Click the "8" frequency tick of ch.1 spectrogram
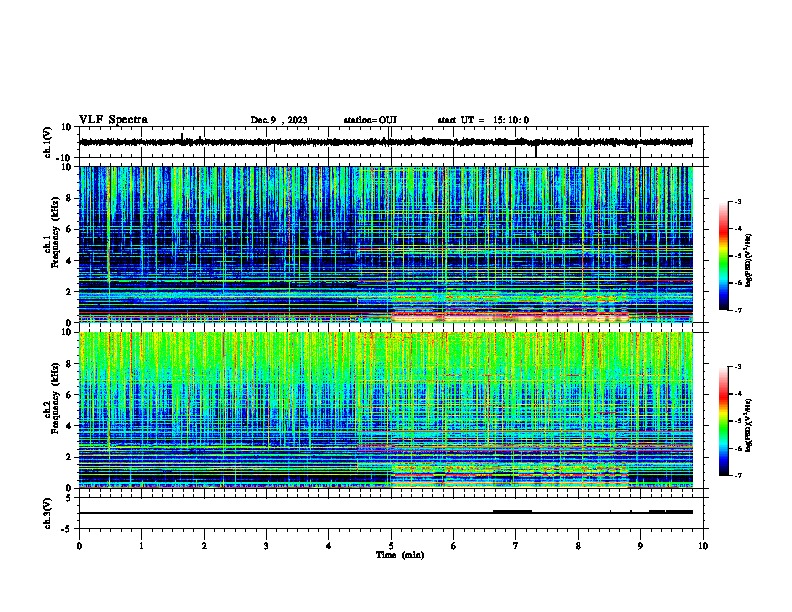This screenshot has height=612, width=792. tap(70, 198)
